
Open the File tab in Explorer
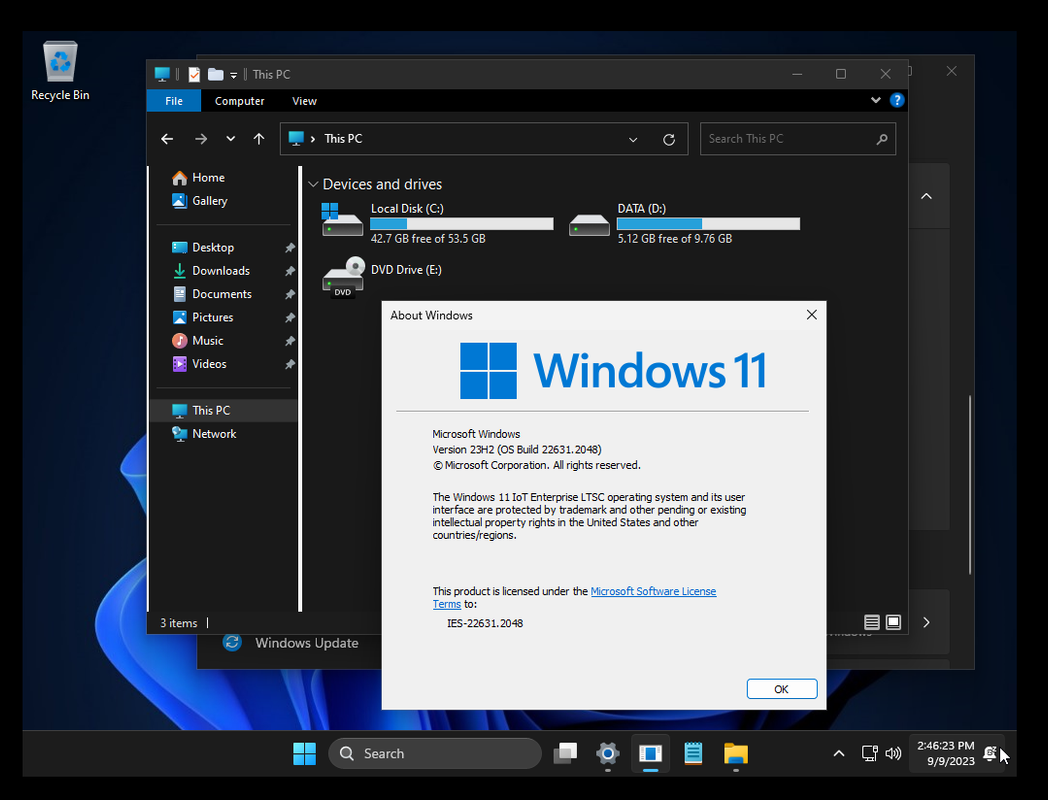click(174, 101)
